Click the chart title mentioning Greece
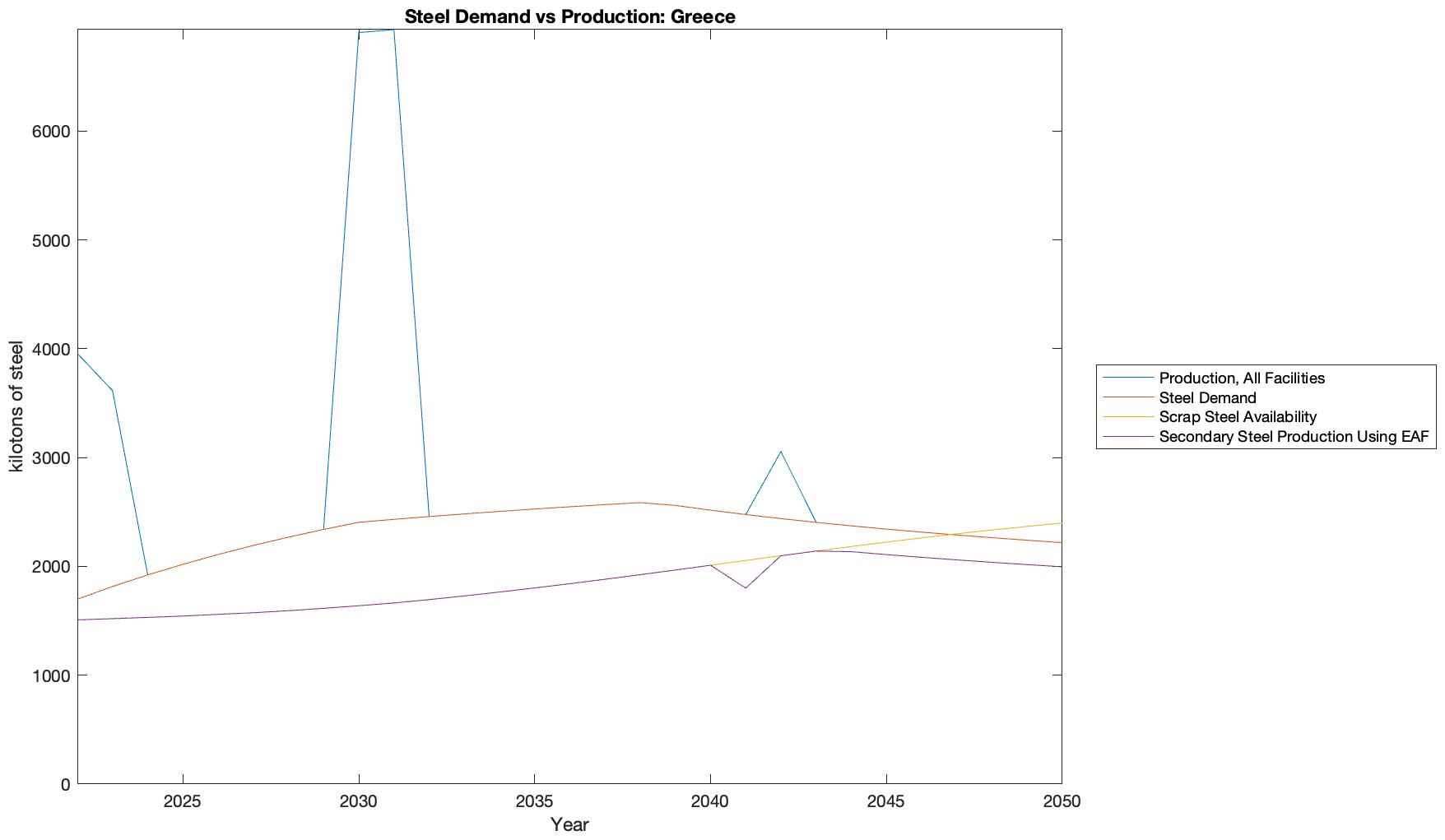The image size is (1445, 840). [569, 16]
